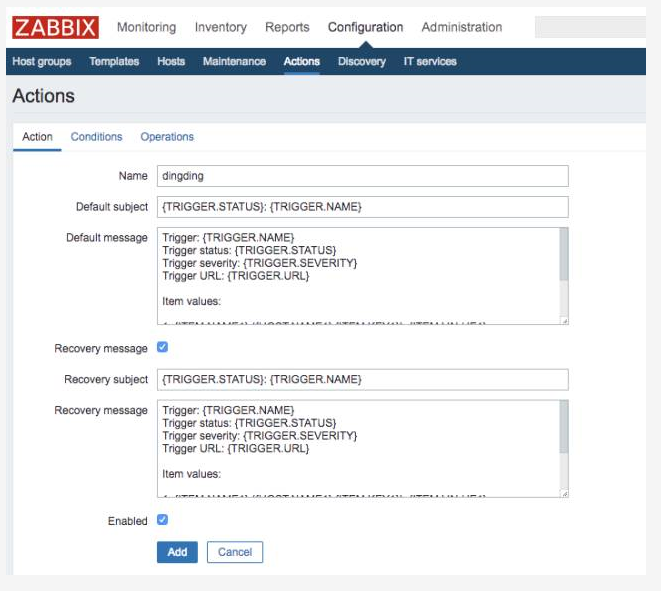Click the search box in header
Screen dimensions: 661x591
coord(590,27)
